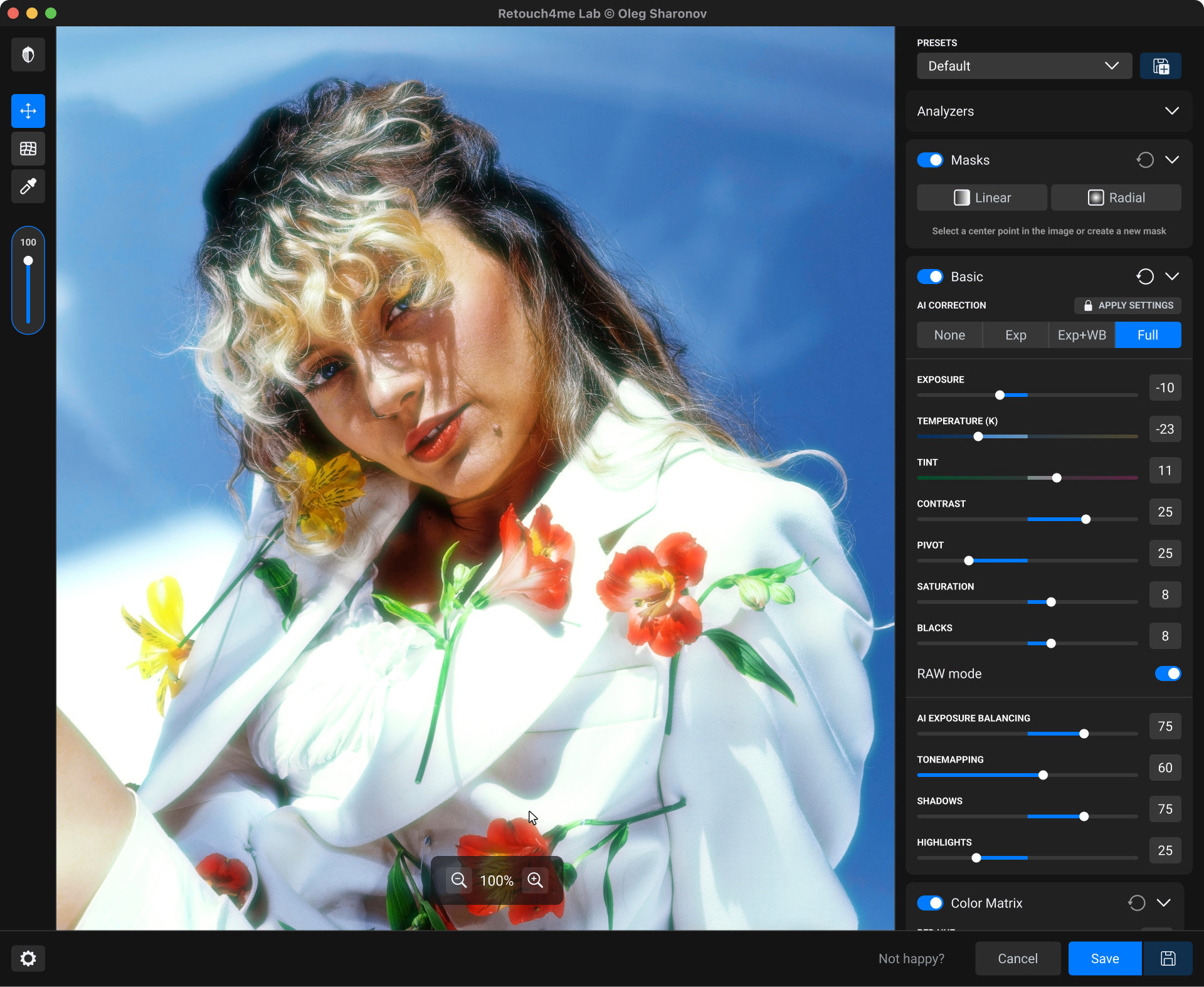The width and height of the screenshot is (1204, 987).
Task: Zoom out with the magnifier minus icon
Action: click(459, 880)
